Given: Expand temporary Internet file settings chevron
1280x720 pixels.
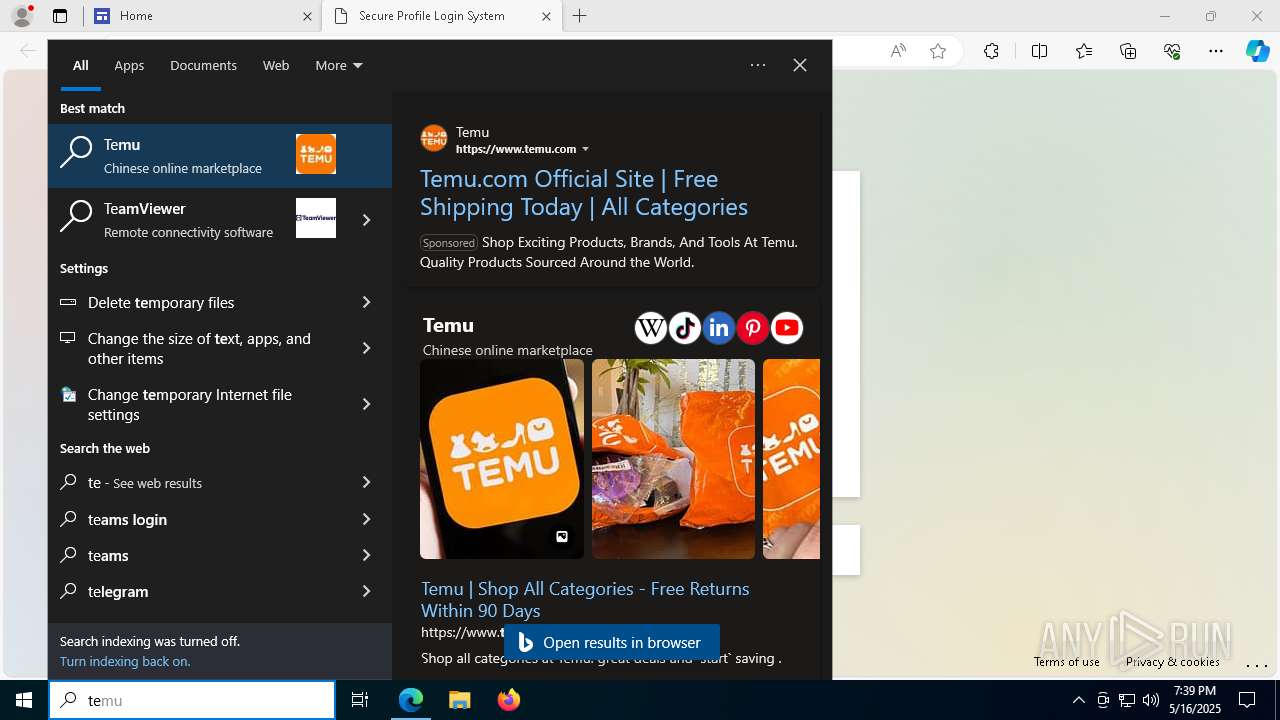Looking at the screenshot, I should click(366, 404).
